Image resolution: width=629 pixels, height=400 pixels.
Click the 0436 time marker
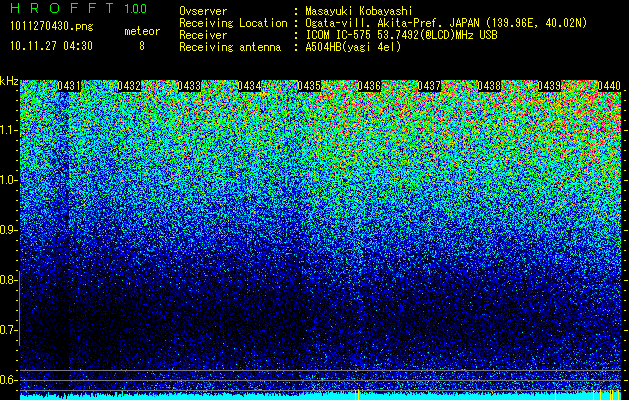click(369, 86)
